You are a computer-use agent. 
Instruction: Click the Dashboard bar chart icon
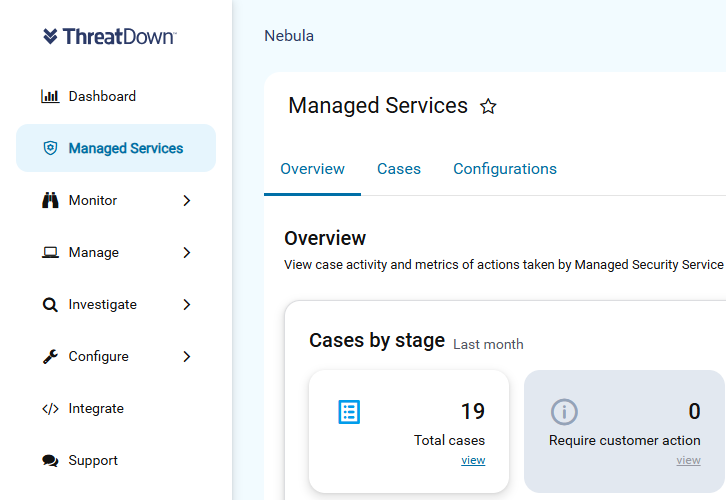click(x=50, y=96)
